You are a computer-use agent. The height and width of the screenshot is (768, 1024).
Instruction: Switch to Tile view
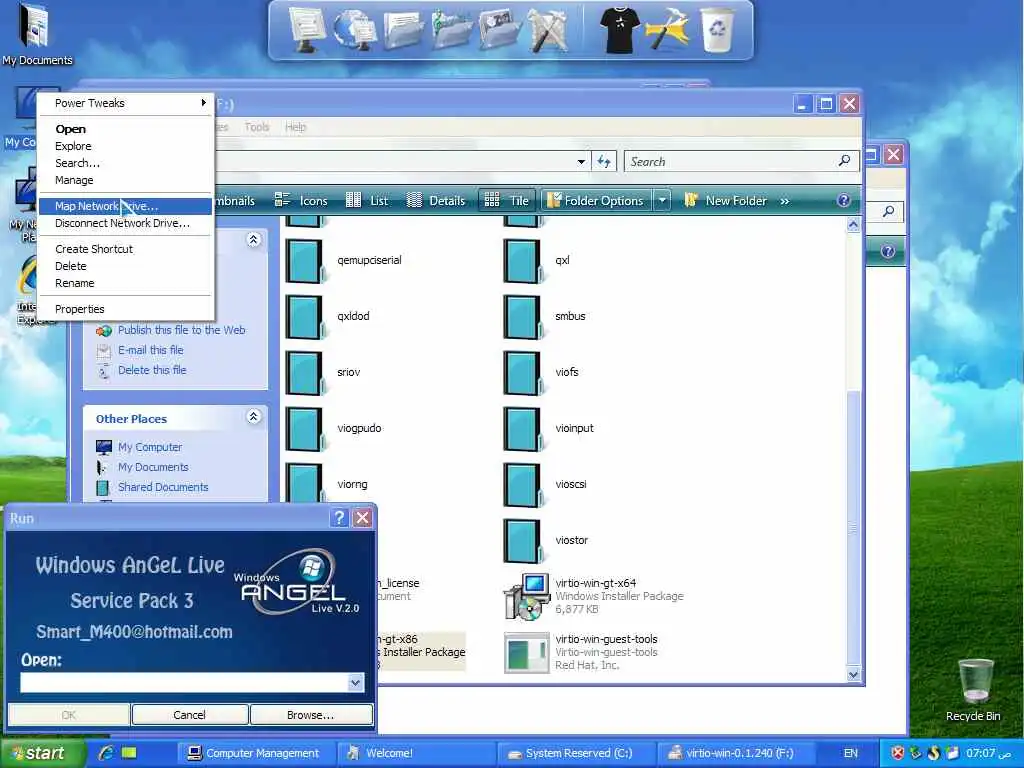pos(507,200)
